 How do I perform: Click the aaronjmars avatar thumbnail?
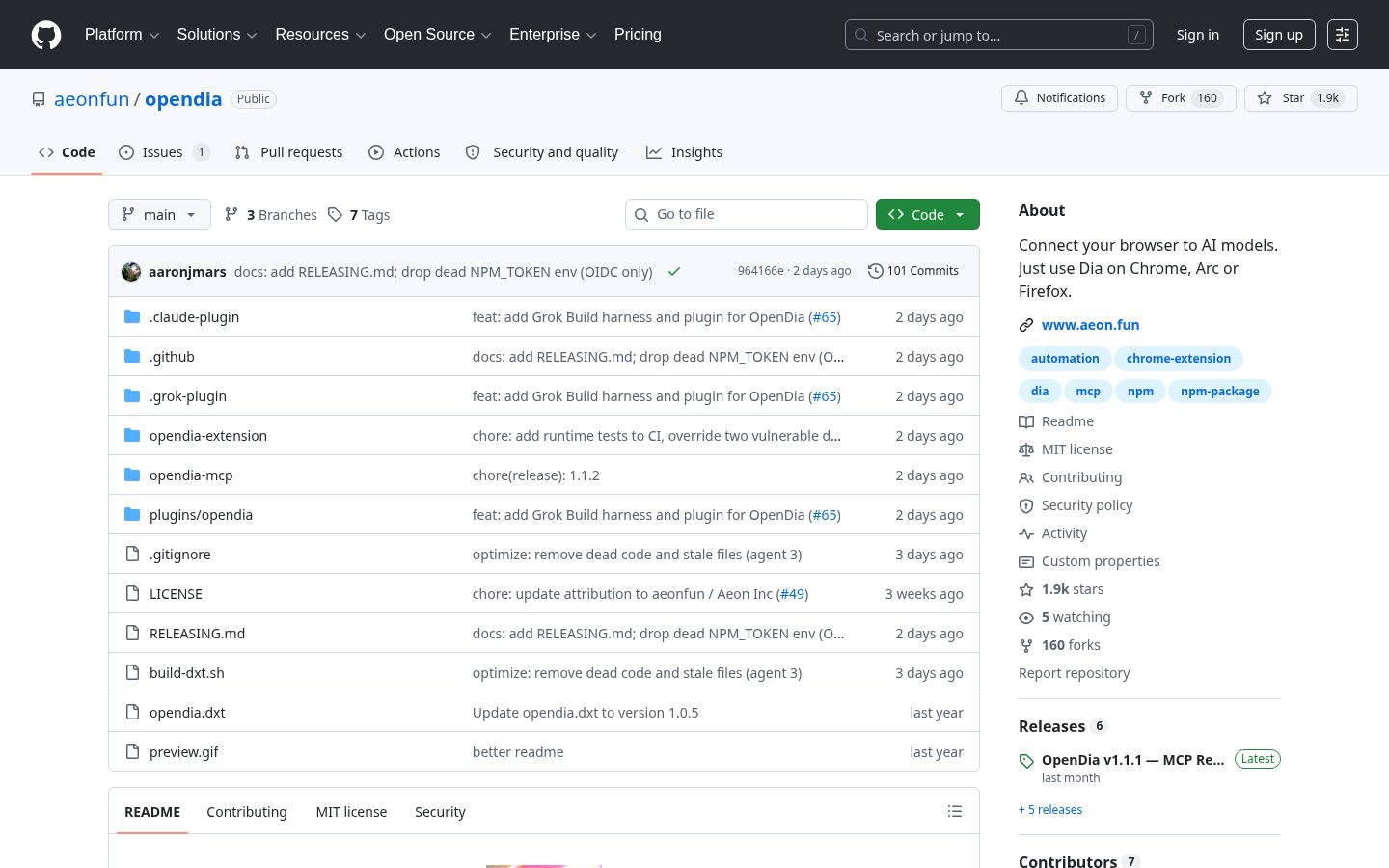[131, 272]
